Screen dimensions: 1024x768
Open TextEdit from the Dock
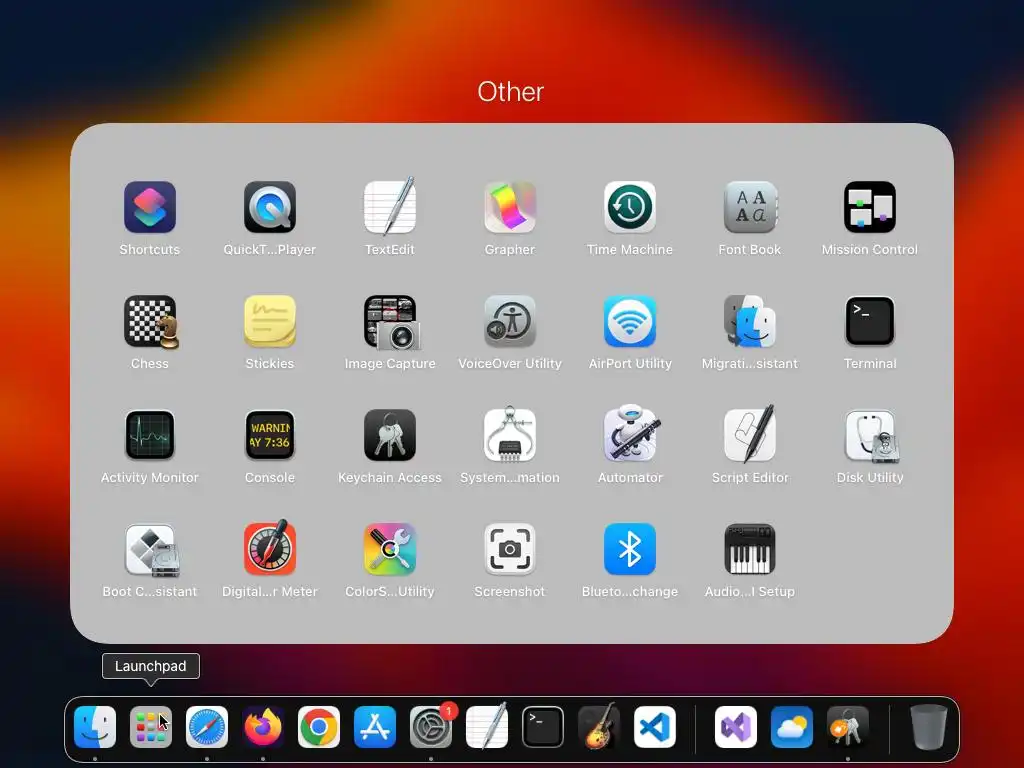point(487,726)
